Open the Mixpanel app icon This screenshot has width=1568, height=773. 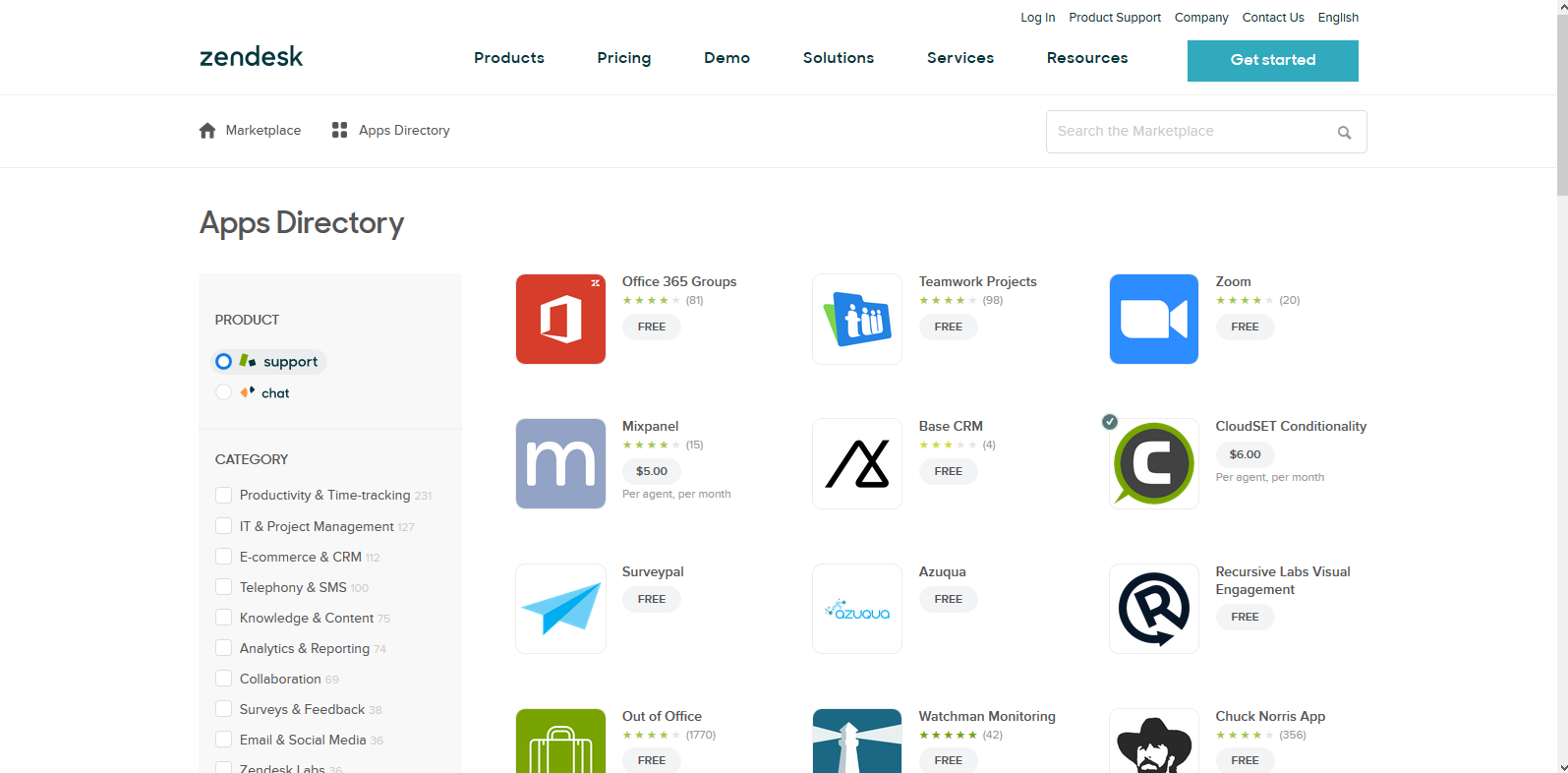click(560, 463)
